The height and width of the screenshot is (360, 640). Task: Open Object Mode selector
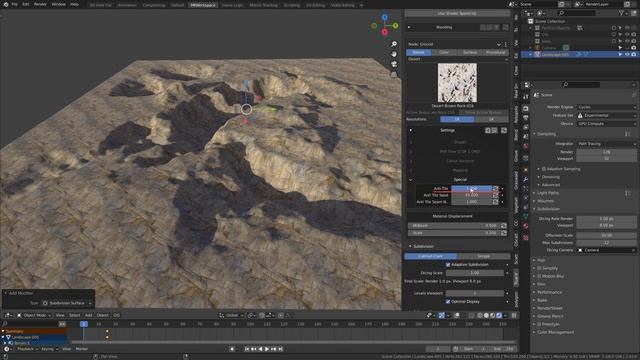[x=34, y=315]
